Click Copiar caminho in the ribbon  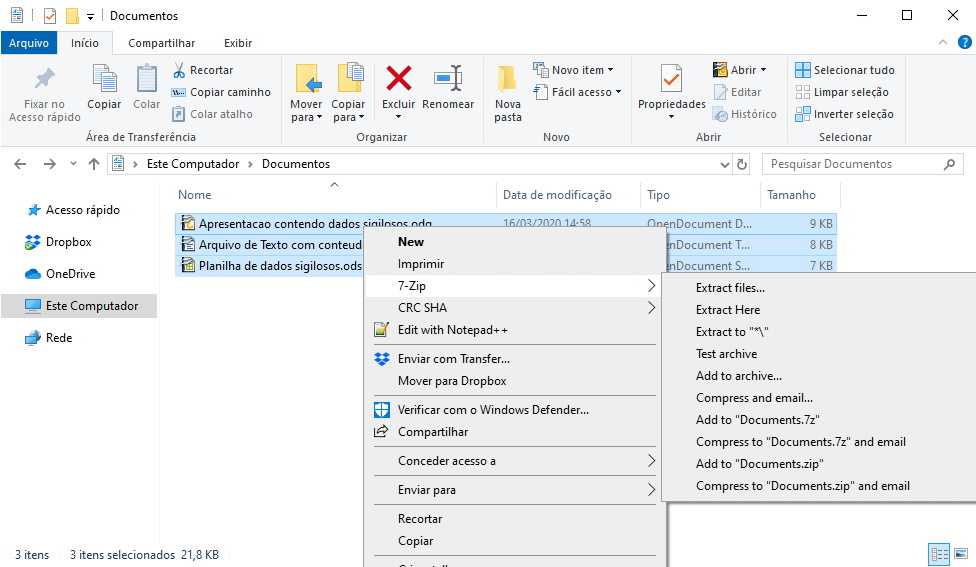click(222, 92)
